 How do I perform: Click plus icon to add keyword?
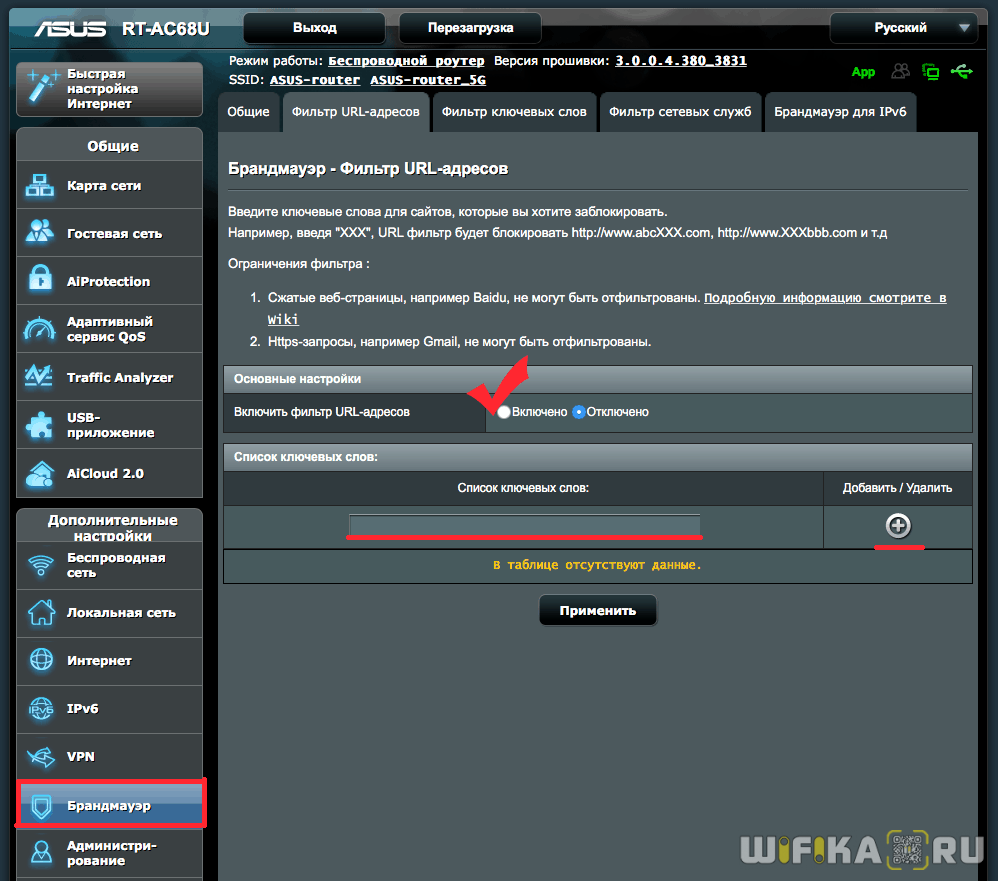898,526
